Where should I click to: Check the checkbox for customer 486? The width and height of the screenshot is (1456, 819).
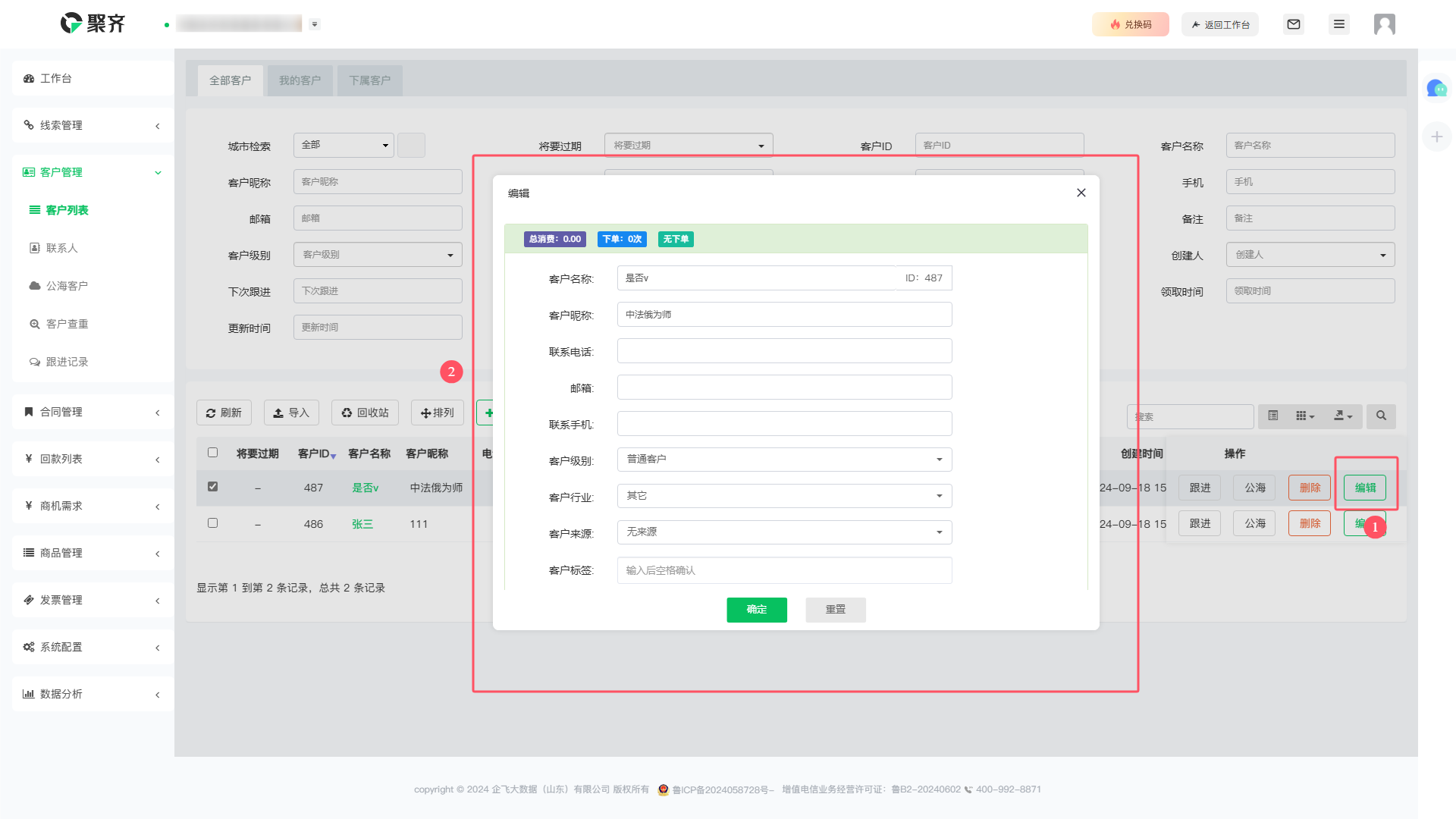(213, 523)
